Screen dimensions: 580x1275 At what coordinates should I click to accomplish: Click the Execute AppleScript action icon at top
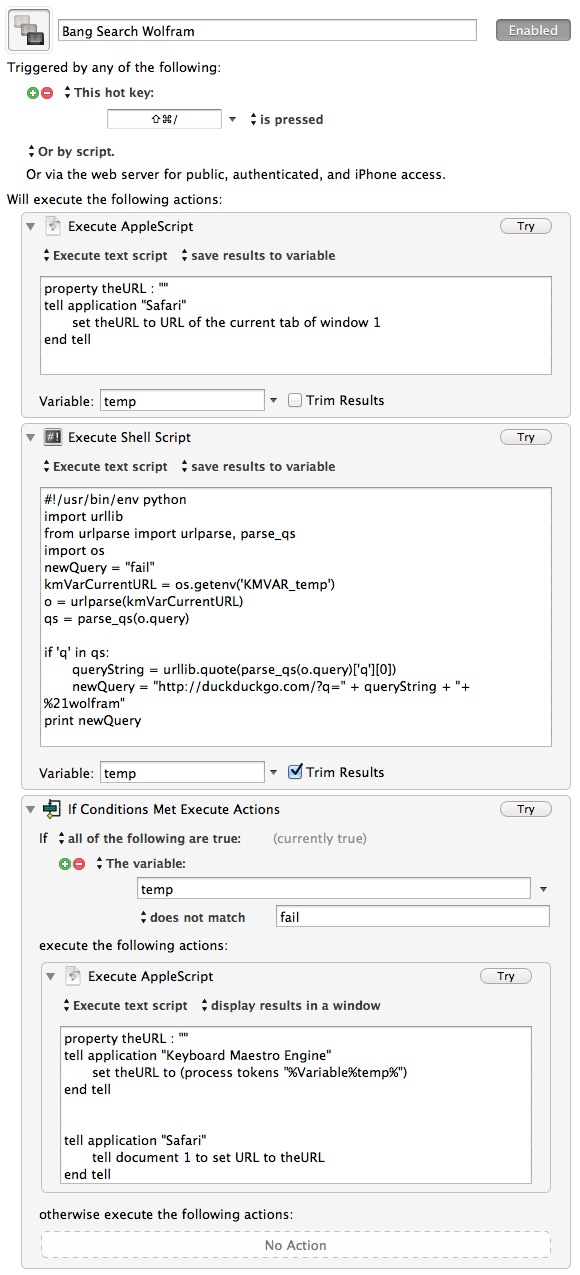[x=54, y=226]
